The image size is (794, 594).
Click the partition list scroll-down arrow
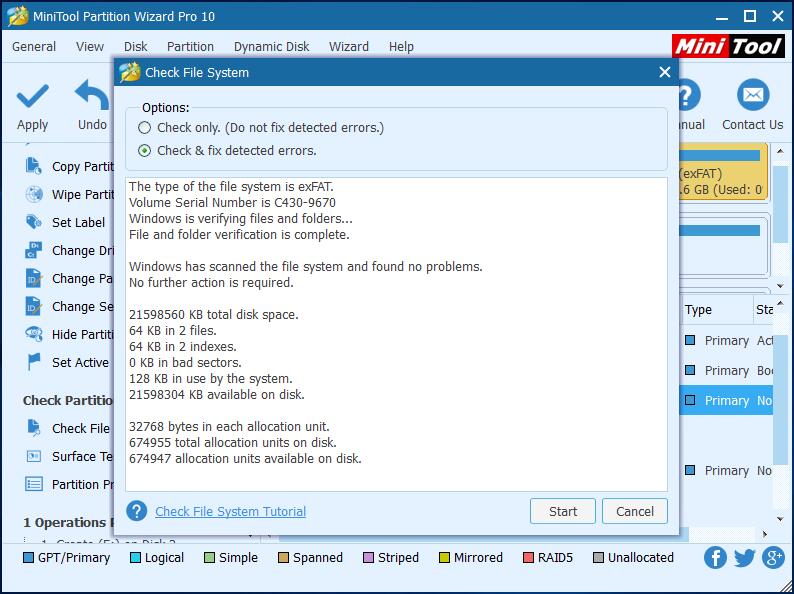click(x=780, y=519)
